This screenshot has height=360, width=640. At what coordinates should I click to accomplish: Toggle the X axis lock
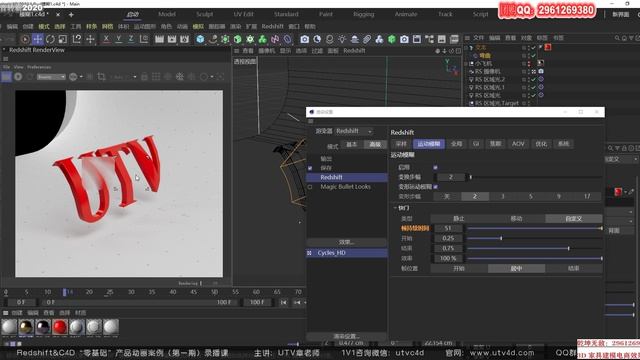click(106, 39)
